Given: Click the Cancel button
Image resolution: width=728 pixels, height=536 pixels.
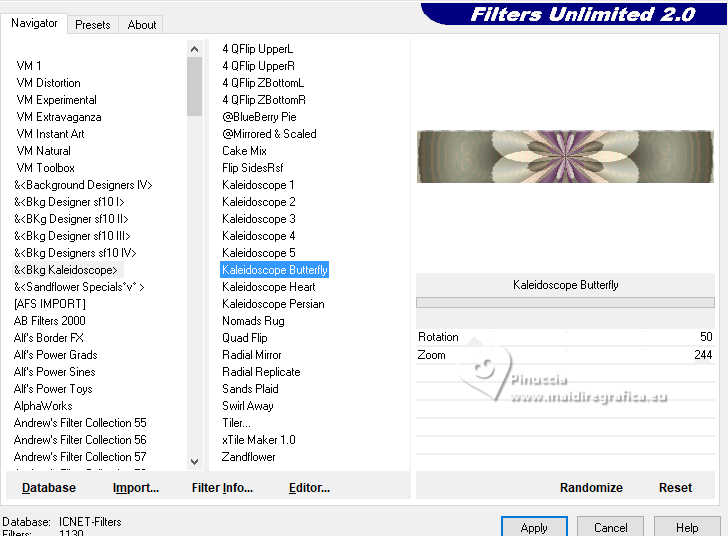Looking at the screenshot, I should (610, 528).
